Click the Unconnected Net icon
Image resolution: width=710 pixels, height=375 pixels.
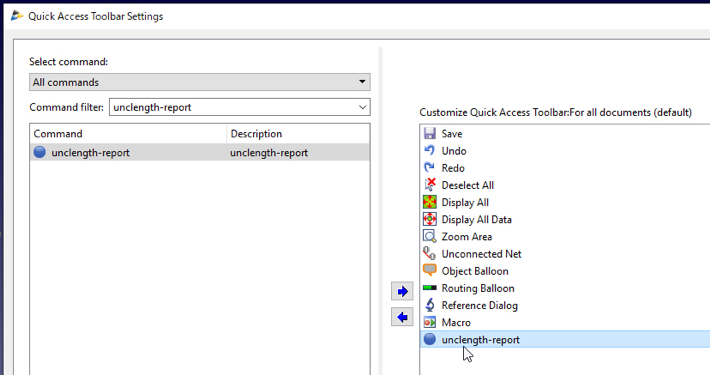coord(430,254)
